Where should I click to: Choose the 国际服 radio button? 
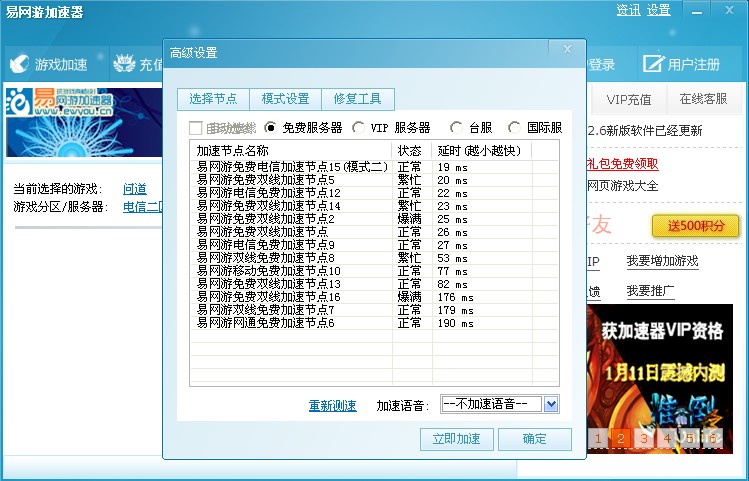point(514,128)
